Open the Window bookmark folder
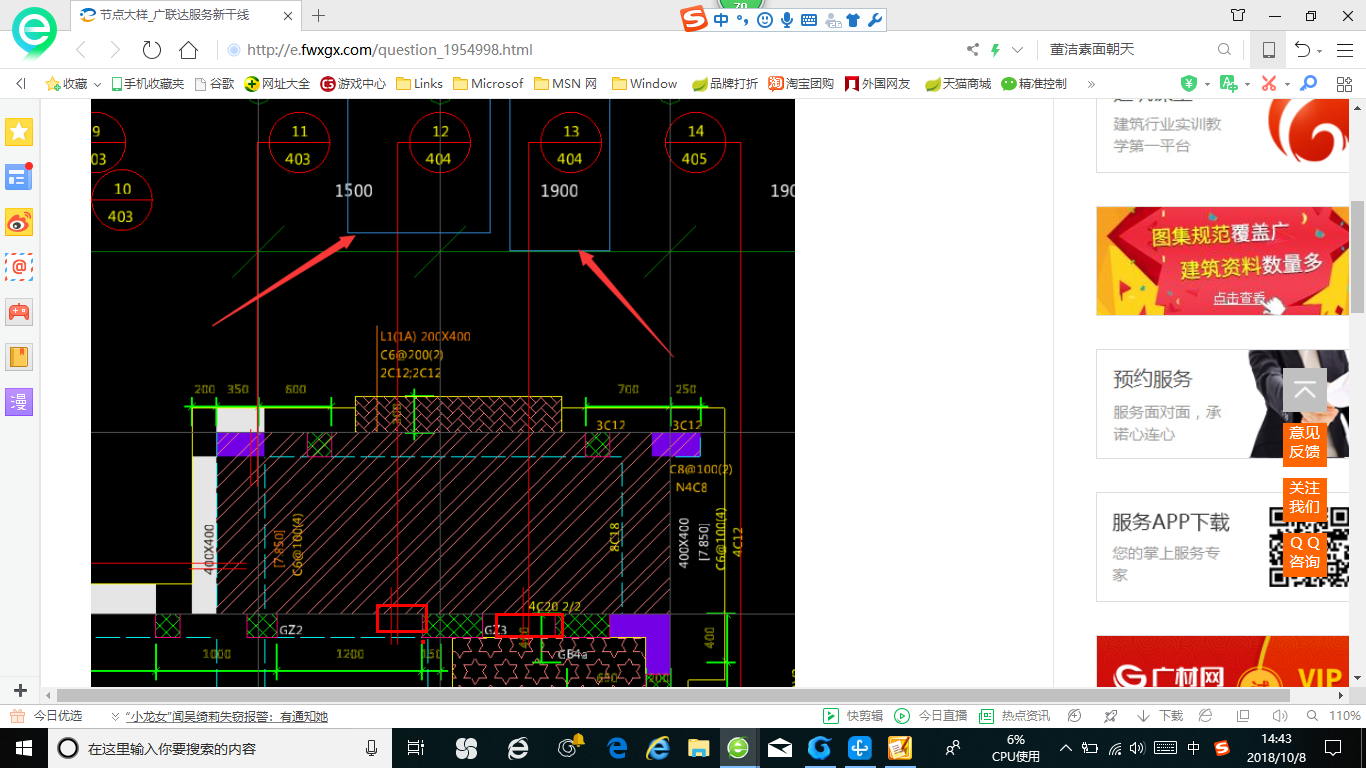 click(x=645, y=84)
